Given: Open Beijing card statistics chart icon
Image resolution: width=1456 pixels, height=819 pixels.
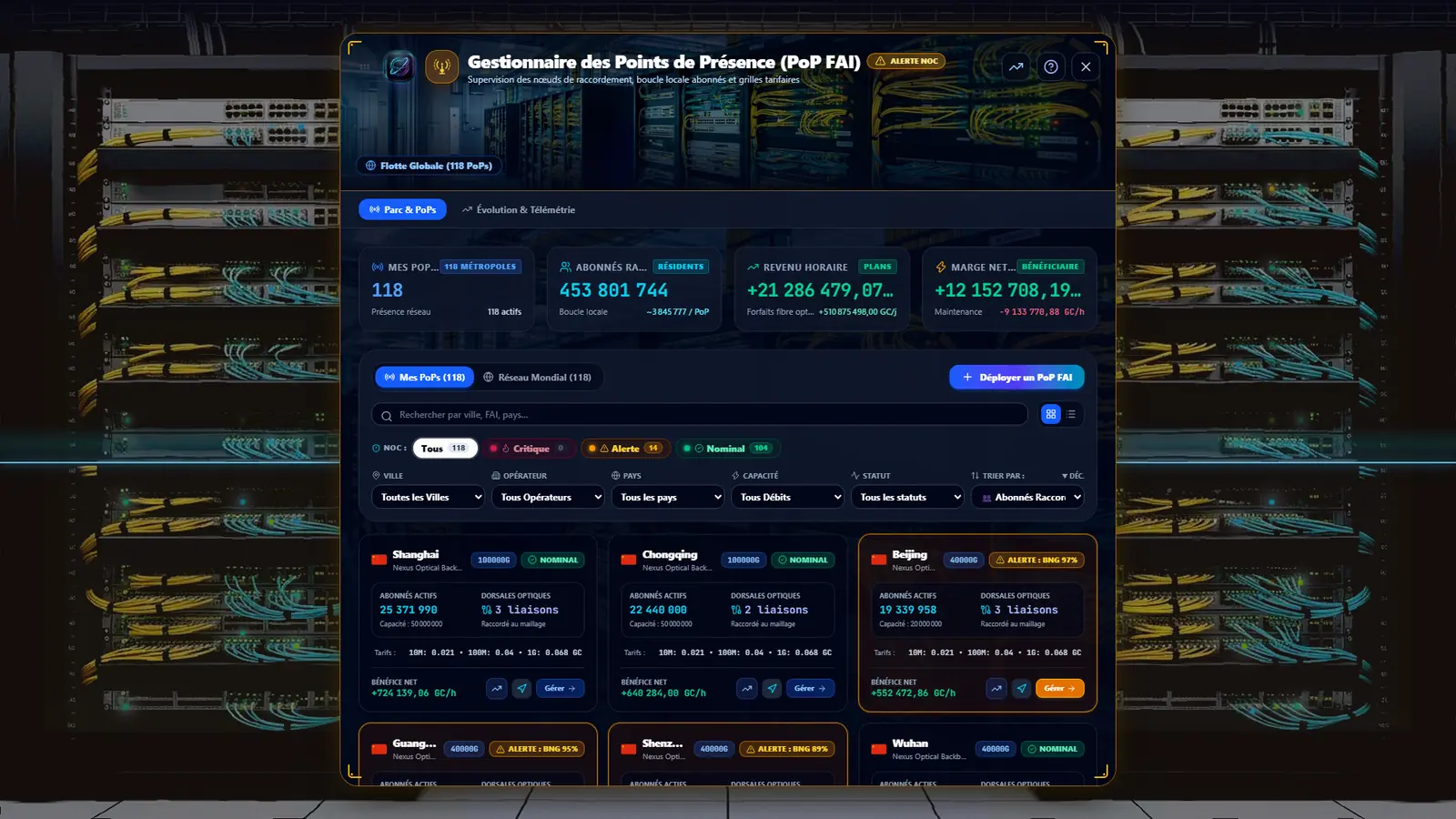Looking at the screenshot, I should click(x=996, y=688).
